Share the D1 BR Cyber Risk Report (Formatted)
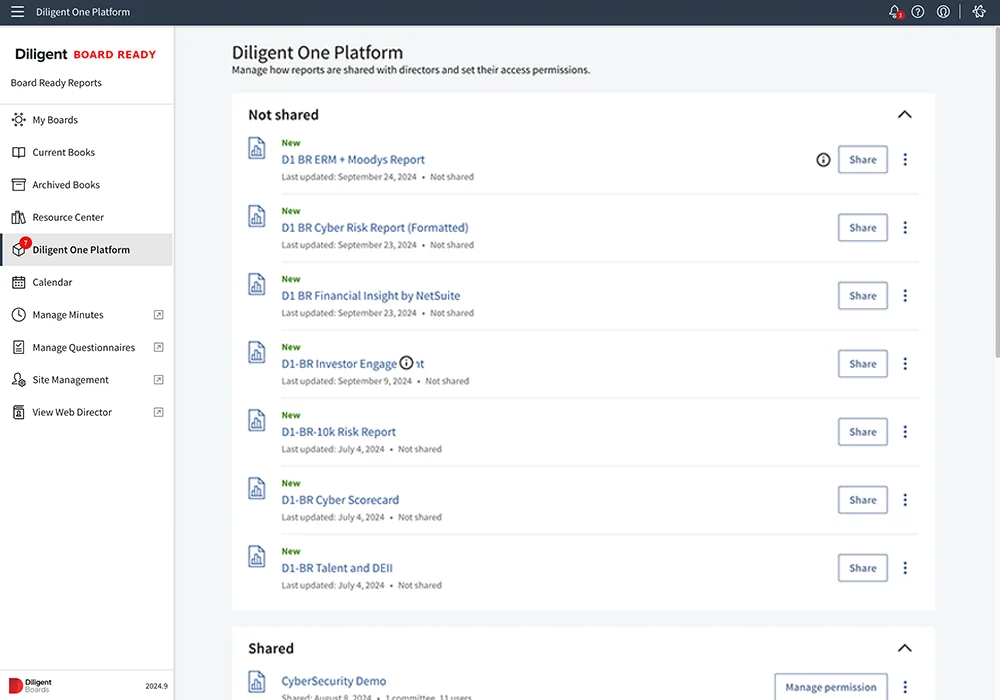This screenshot has width=1000, height=700. tap(862, 227)
